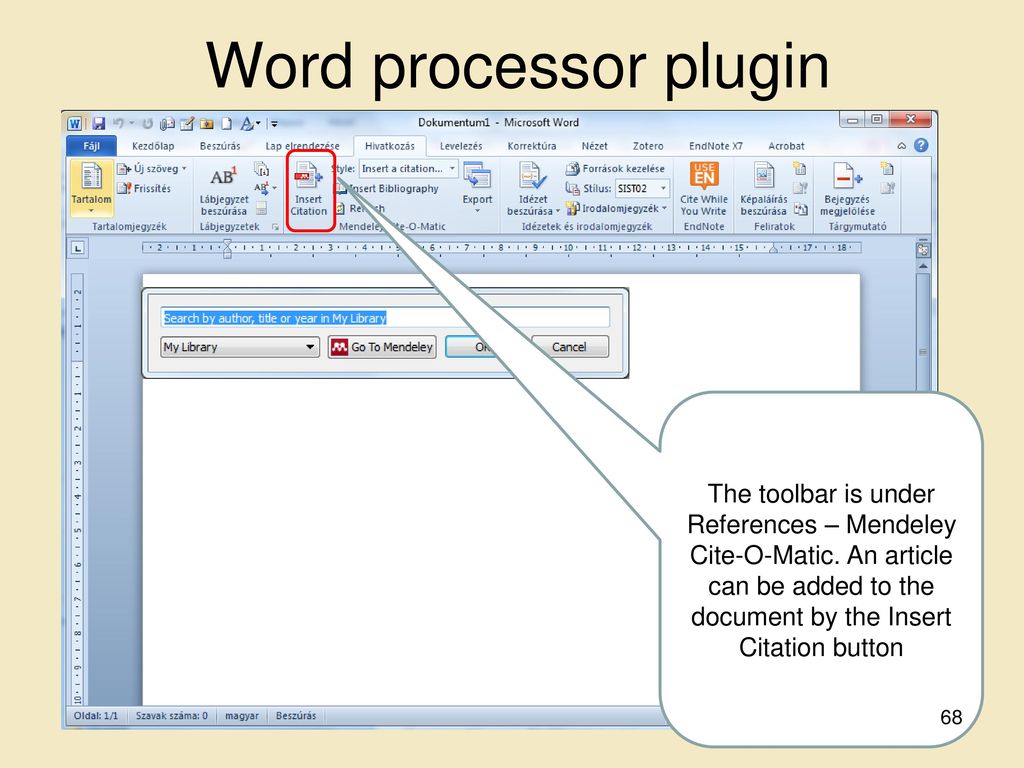This screenshot has height=768, width=1024.
Task: Switch to the Beszúrás ribbon tab
Action: coord(220,146)
